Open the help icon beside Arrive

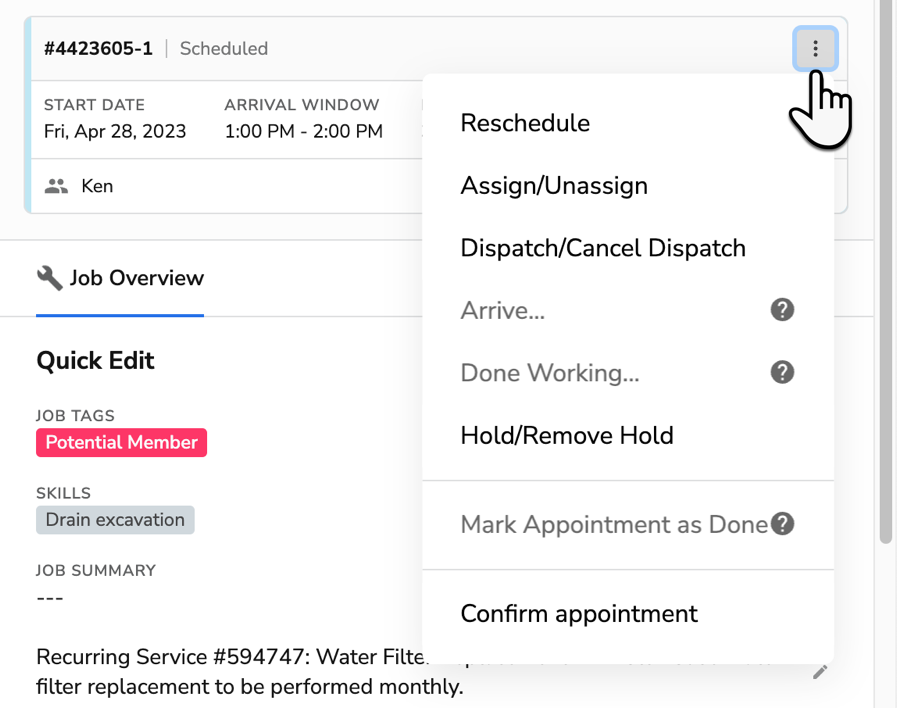(x=782, y=310)
